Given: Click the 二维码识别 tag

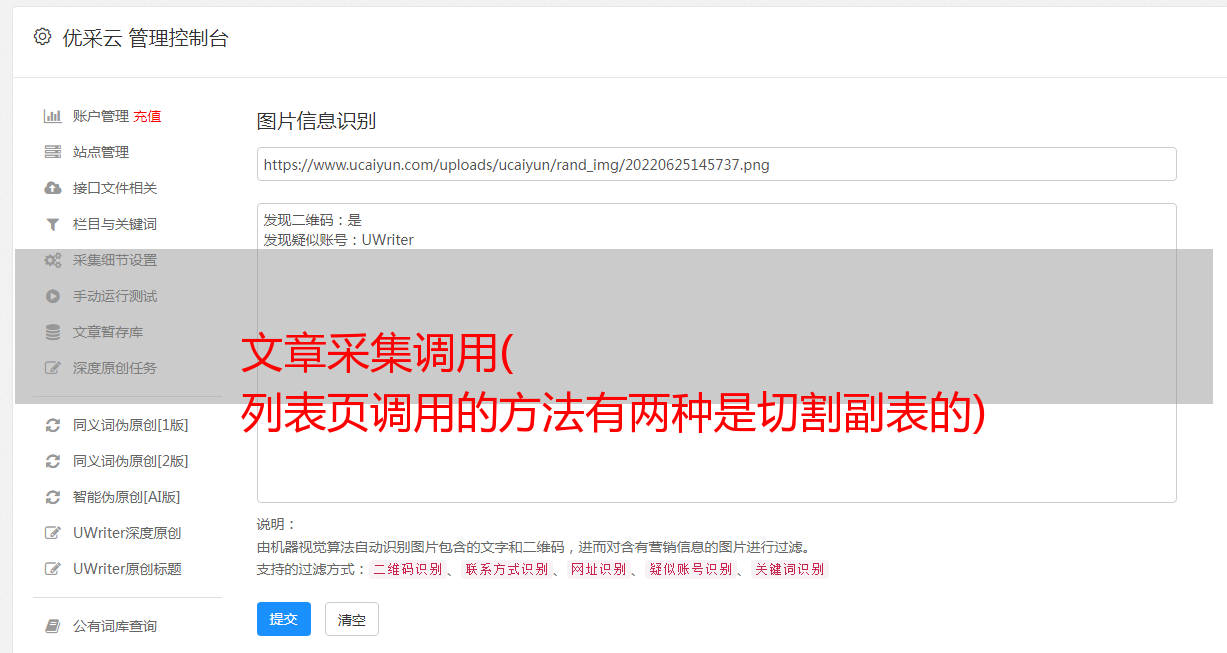Looking at the screenshot, I should pos(407,569).
